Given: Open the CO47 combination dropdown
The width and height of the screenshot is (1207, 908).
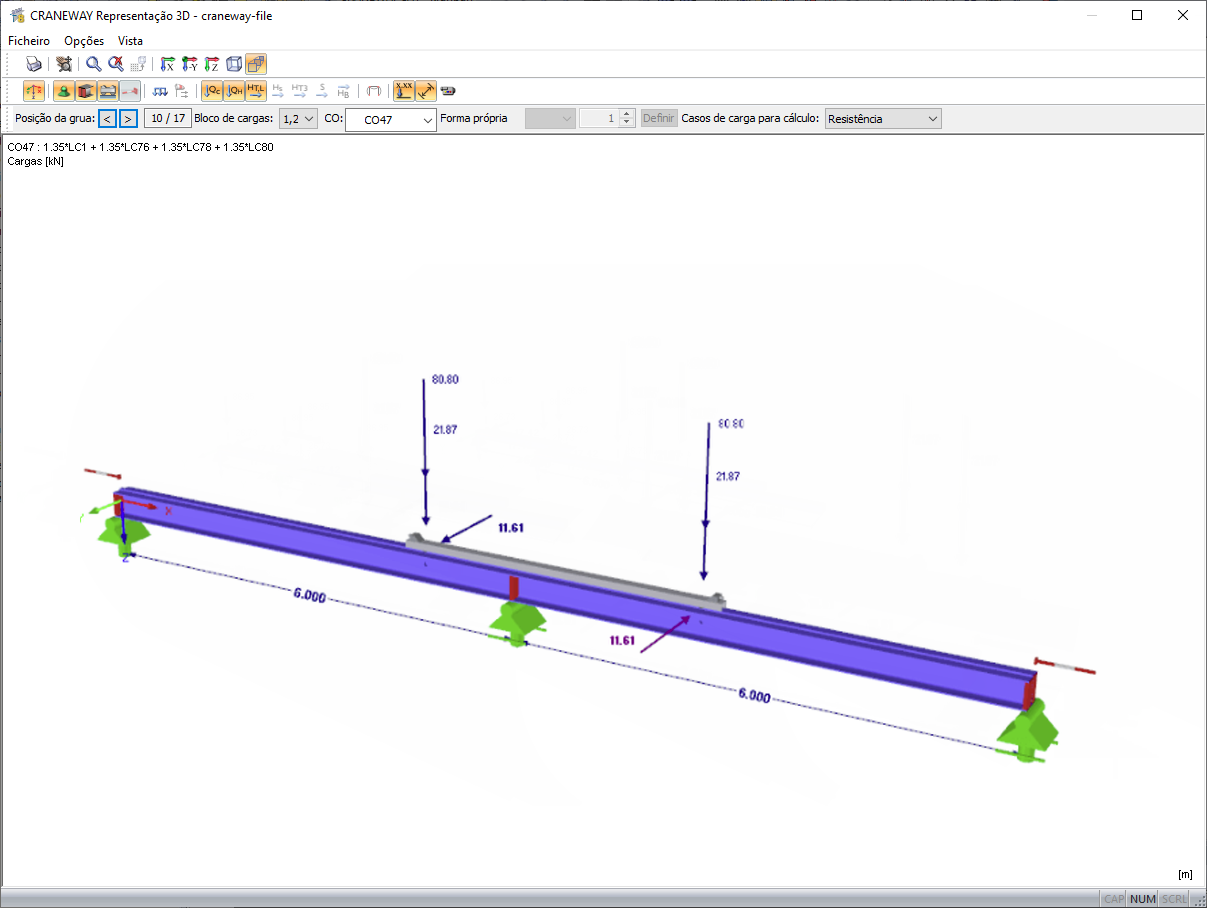Looking at the screenshot, I should [391, 119].
